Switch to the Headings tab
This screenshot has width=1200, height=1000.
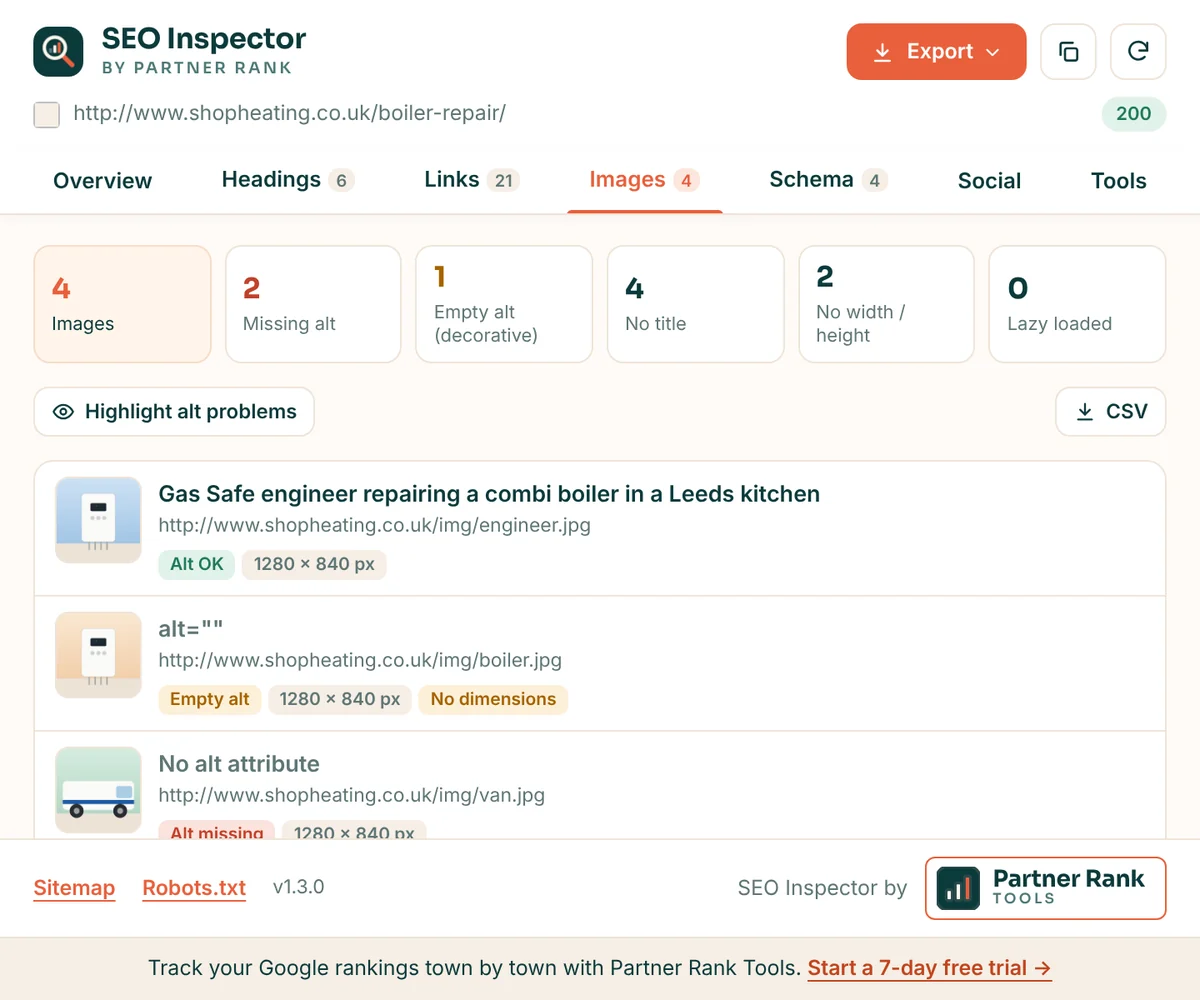pyautogui.click(x=288, y=180)
